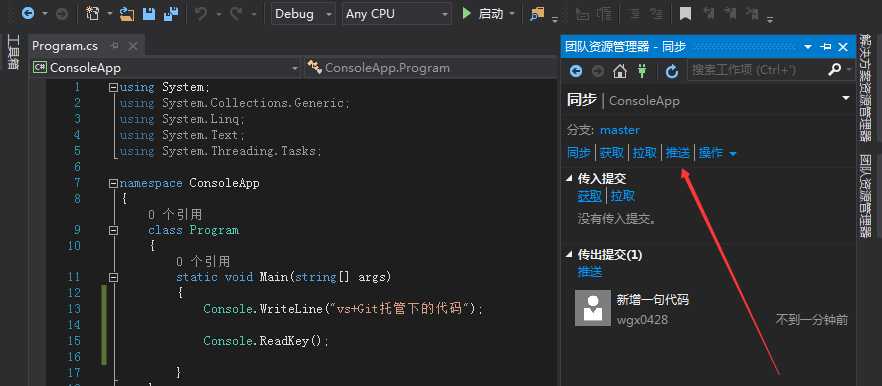Screen dimensions: 882x386
Task: Click the green plug connection icon
Action: (x=642, y=71)
